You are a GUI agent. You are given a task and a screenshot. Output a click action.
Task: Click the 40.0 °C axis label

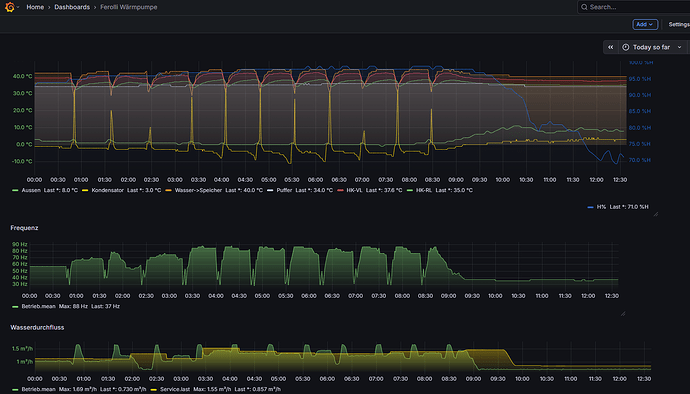(x=22, y=76)
